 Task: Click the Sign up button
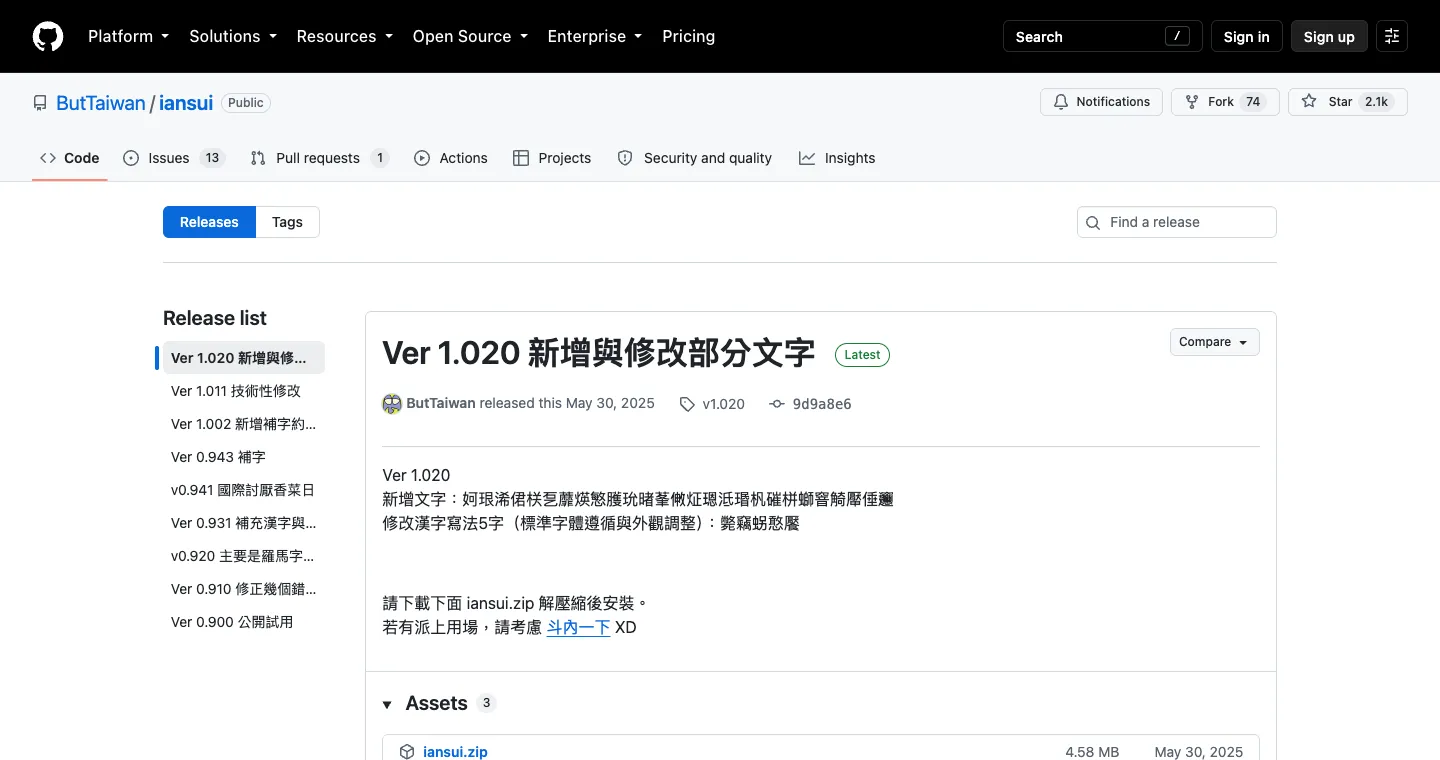[1329, 36]
